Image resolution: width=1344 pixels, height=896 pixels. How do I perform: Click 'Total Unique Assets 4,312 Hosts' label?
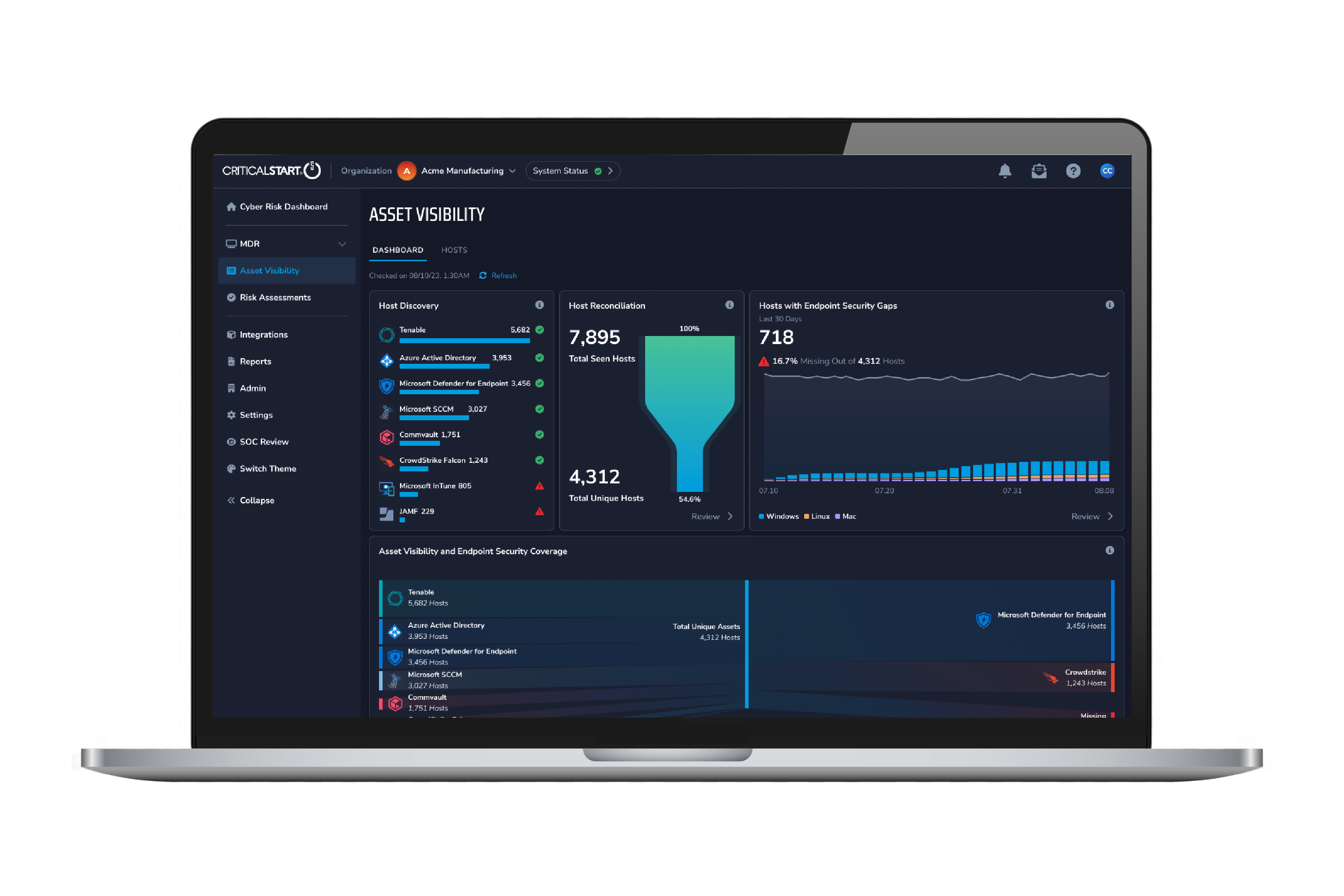[706, 632]
